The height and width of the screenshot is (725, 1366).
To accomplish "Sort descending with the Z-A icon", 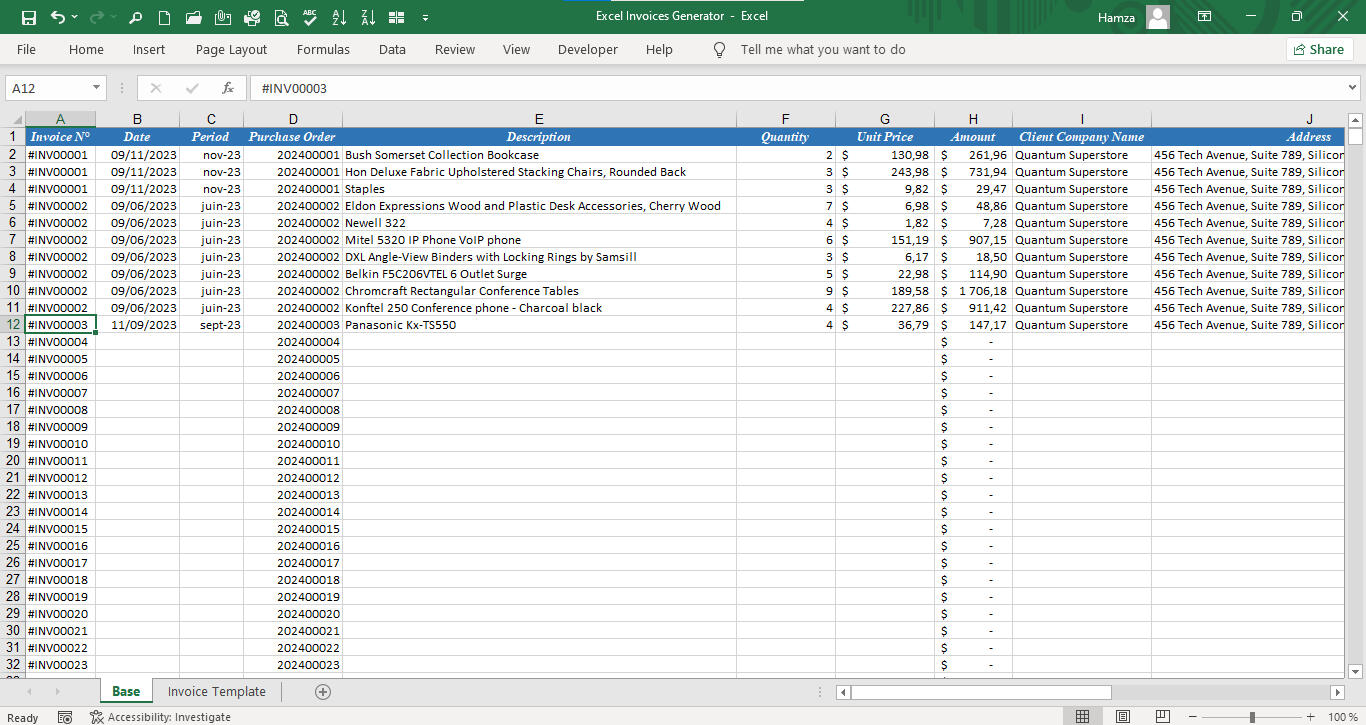I will point(368,17).
